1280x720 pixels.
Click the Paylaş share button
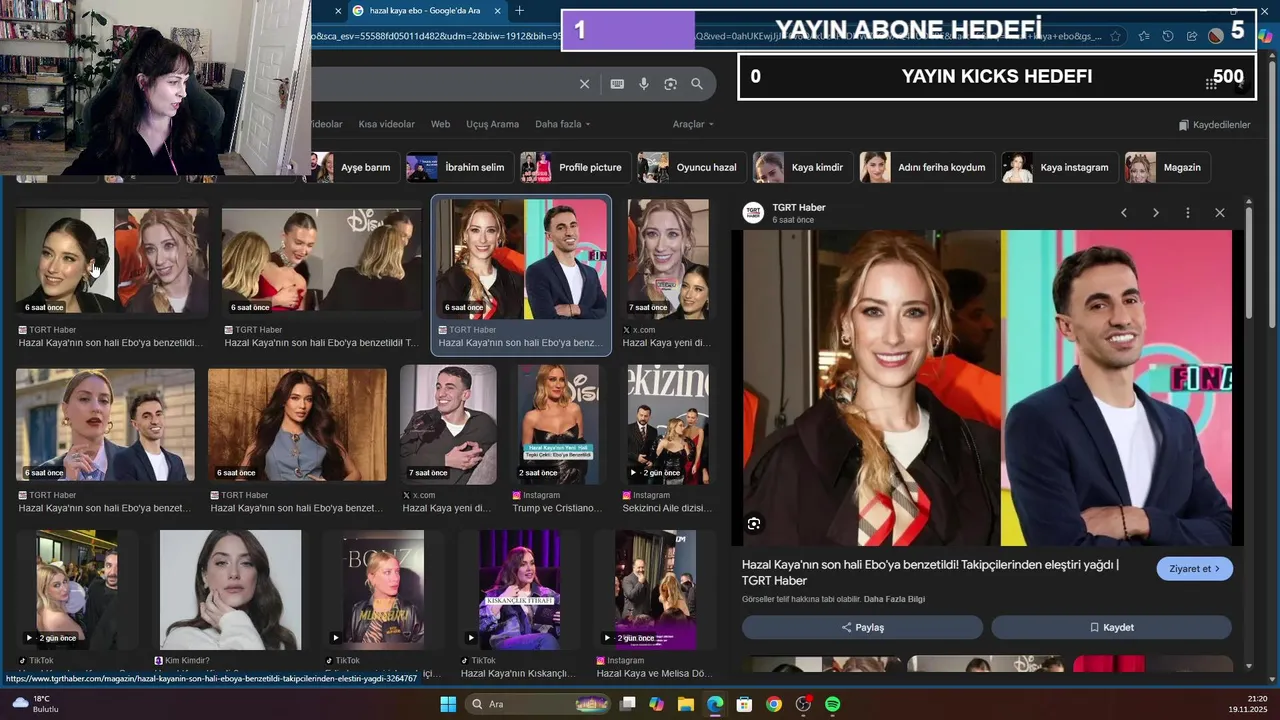pyautogui.click(x=862, y=627)
